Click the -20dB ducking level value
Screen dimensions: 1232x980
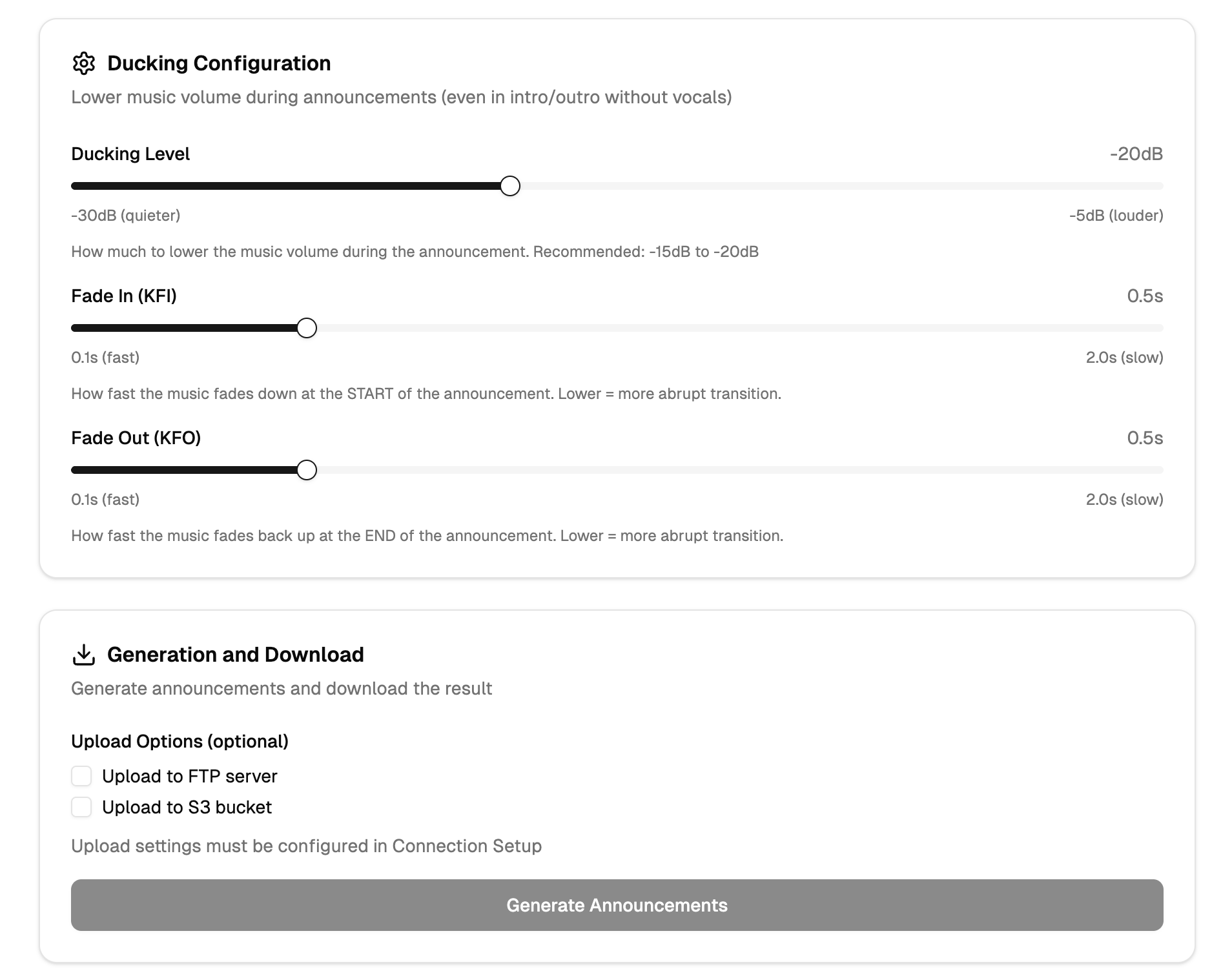pyautogui.click(x=1136, y=154)
